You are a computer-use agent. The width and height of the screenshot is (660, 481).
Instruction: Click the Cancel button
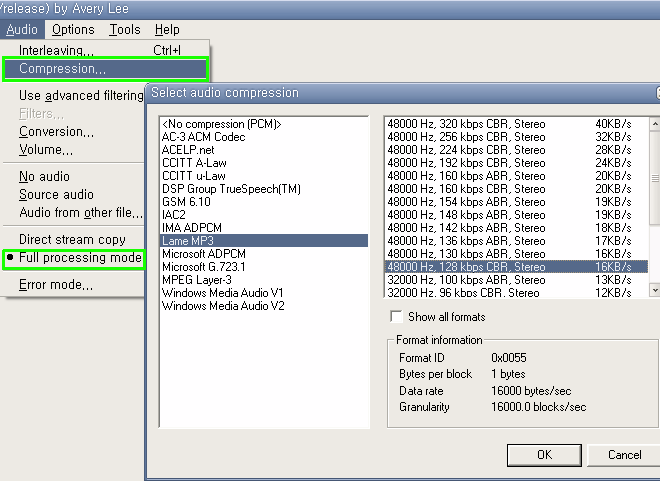click(x=624, y=455)
